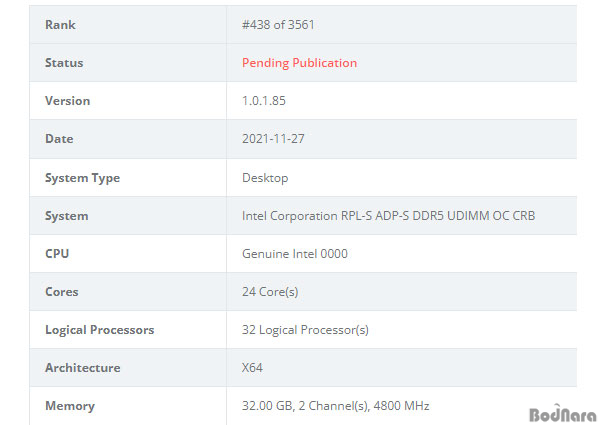The height and width of the screenshot is (425, 600).
Task: Click the System Type label
Action: click(82, 178)
